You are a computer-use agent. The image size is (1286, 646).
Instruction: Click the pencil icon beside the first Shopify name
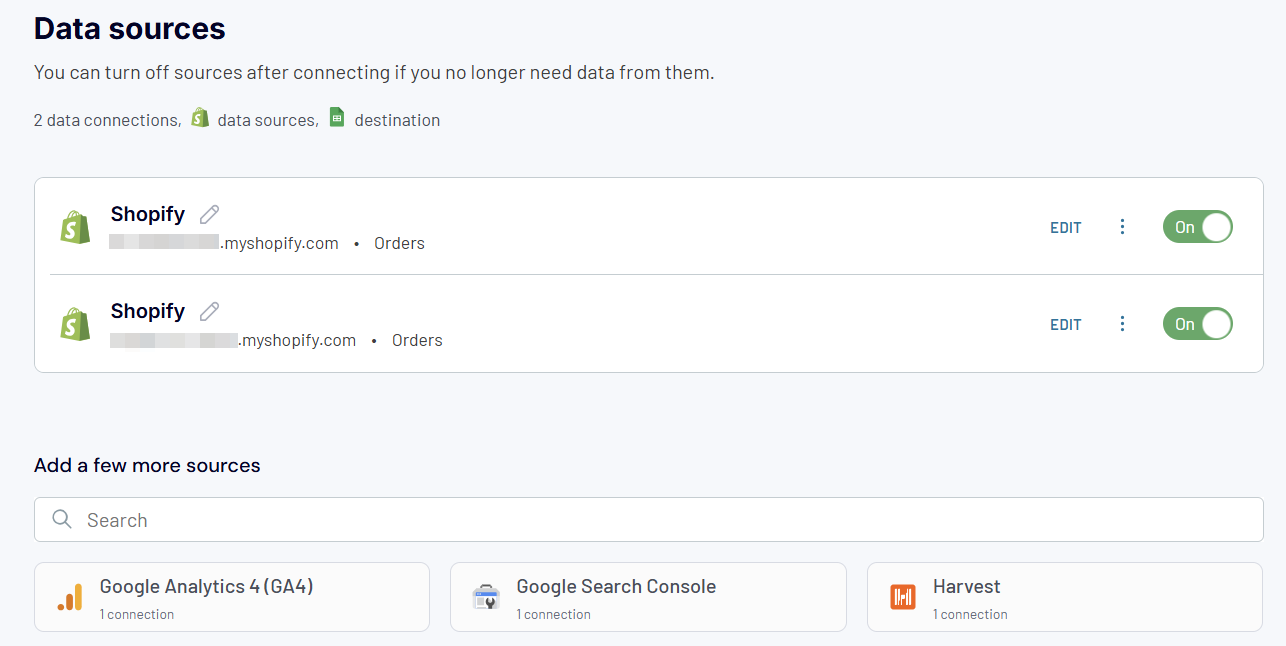tap(209, 213)
